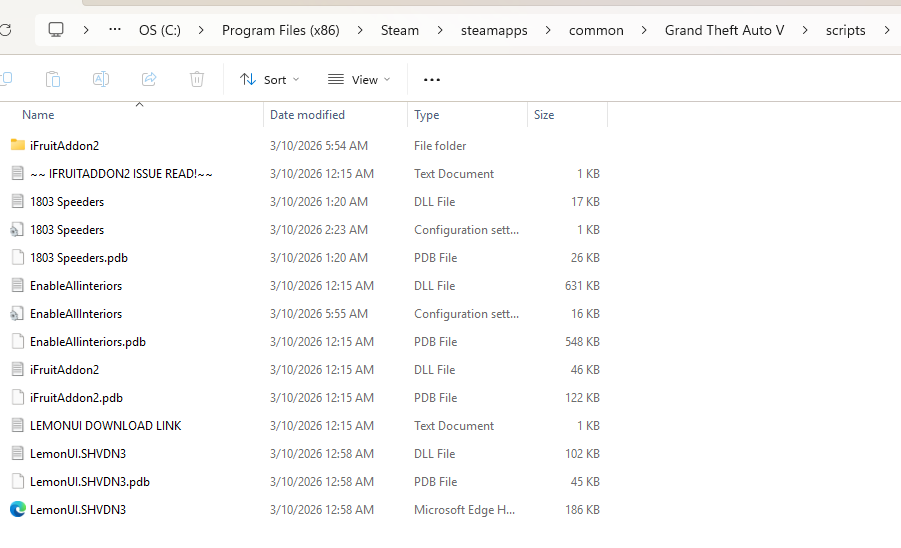
Task: Click the IFRUITADDON2 ISSUE READ text file icon
Action: click(18, 173)
